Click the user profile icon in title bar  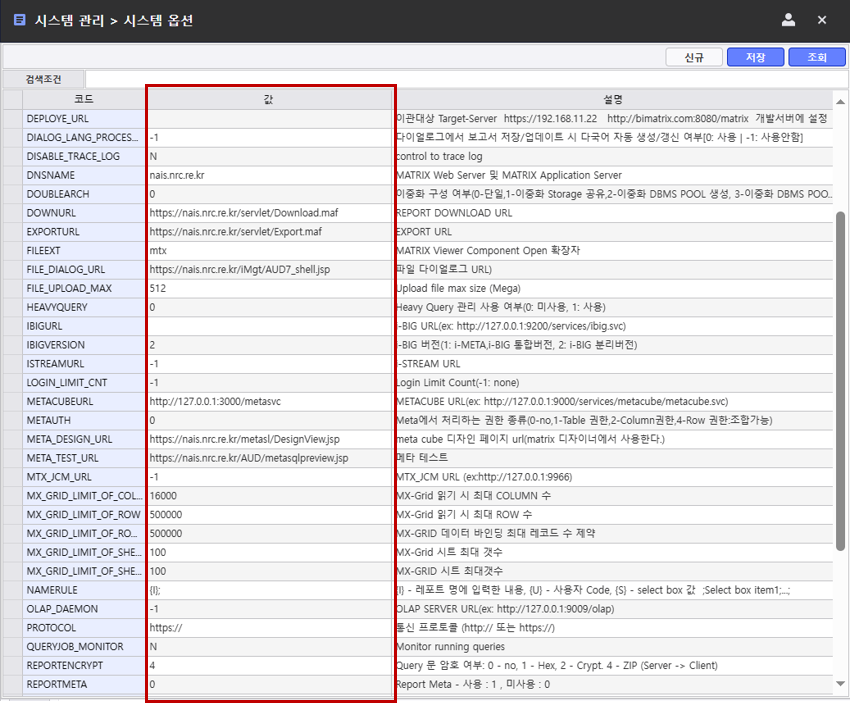789,19
